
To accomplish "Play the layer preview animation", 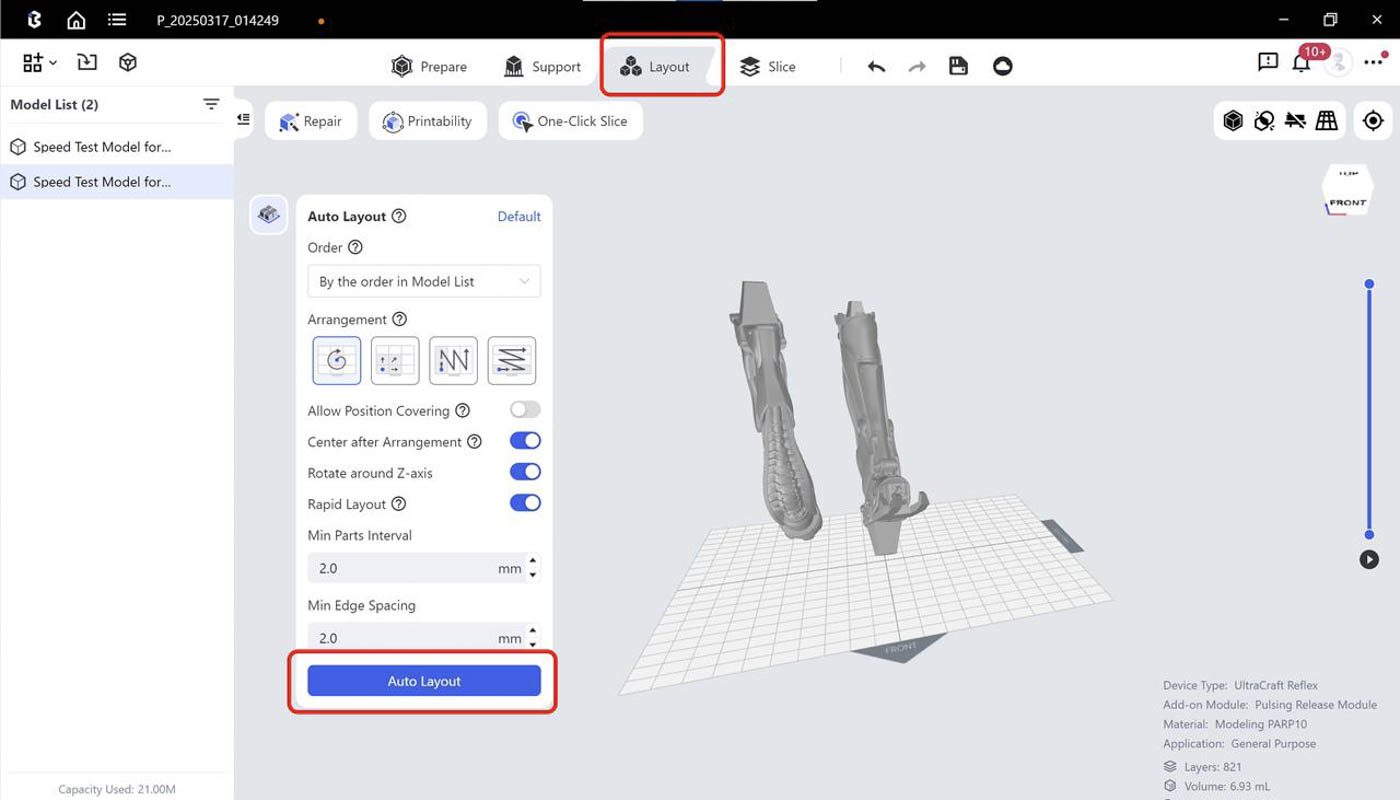I will coord(1369,560).
